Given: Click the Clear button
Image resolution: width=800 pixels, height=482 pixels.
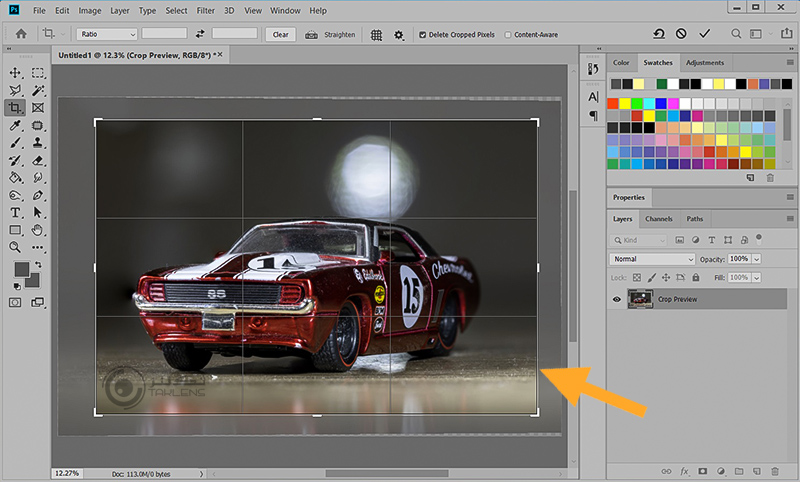Looking at the screenshot, I should coord(281,34).
